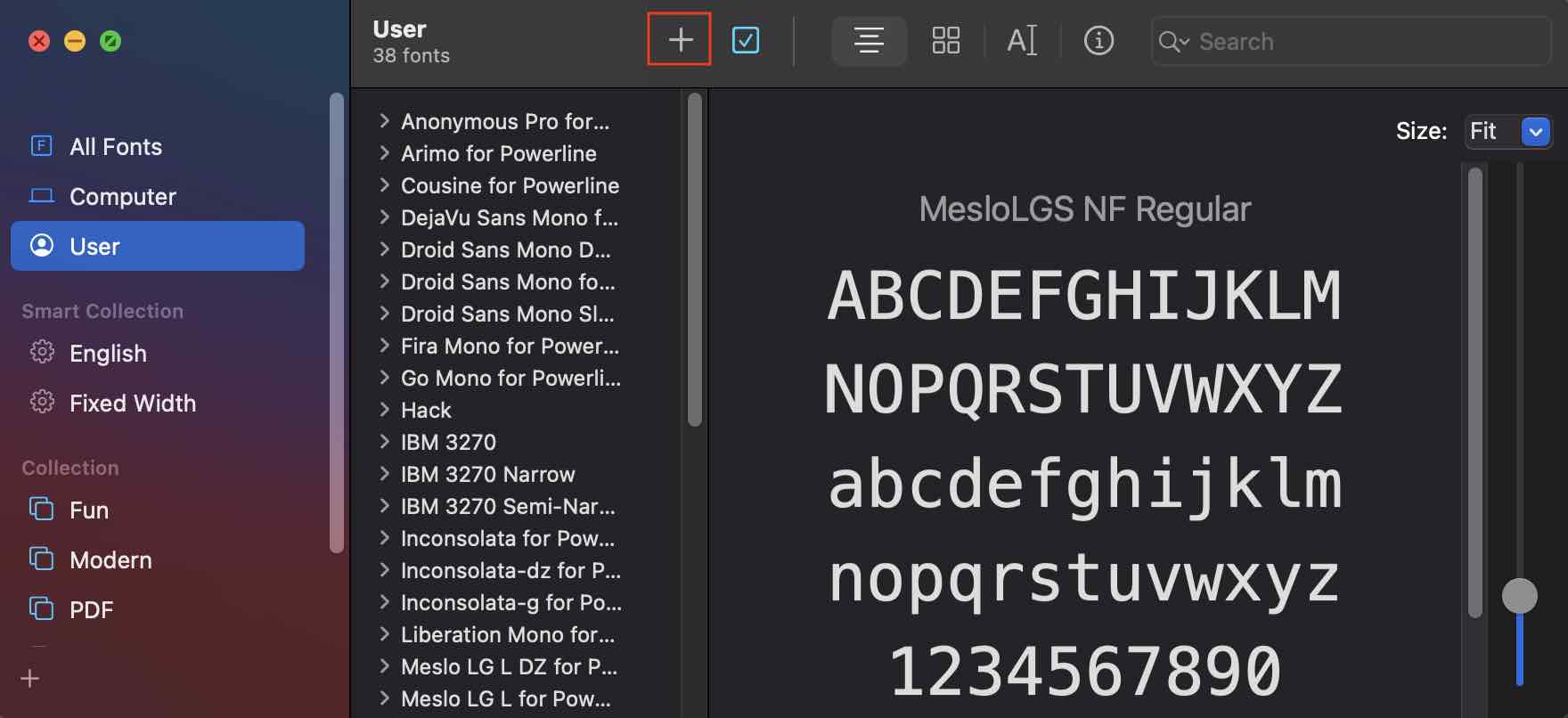Switch to Repertoire grid view
The height and width of the screenshot is (718, 1568).
(945, 40)
